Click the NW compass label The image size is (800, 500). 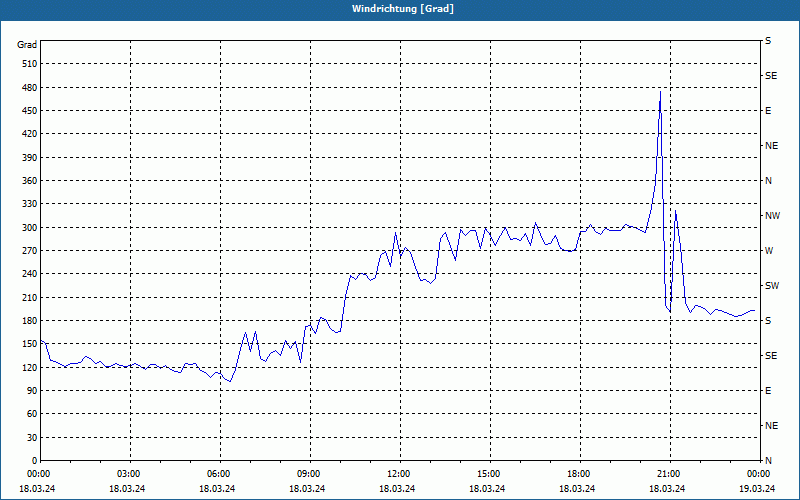(772, 216)
